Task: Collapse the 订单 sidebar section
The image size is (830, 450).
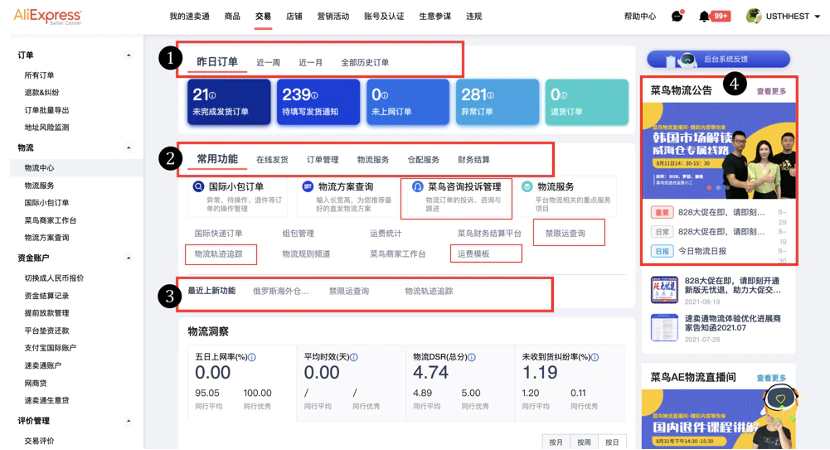Action: tap(128, 56)
